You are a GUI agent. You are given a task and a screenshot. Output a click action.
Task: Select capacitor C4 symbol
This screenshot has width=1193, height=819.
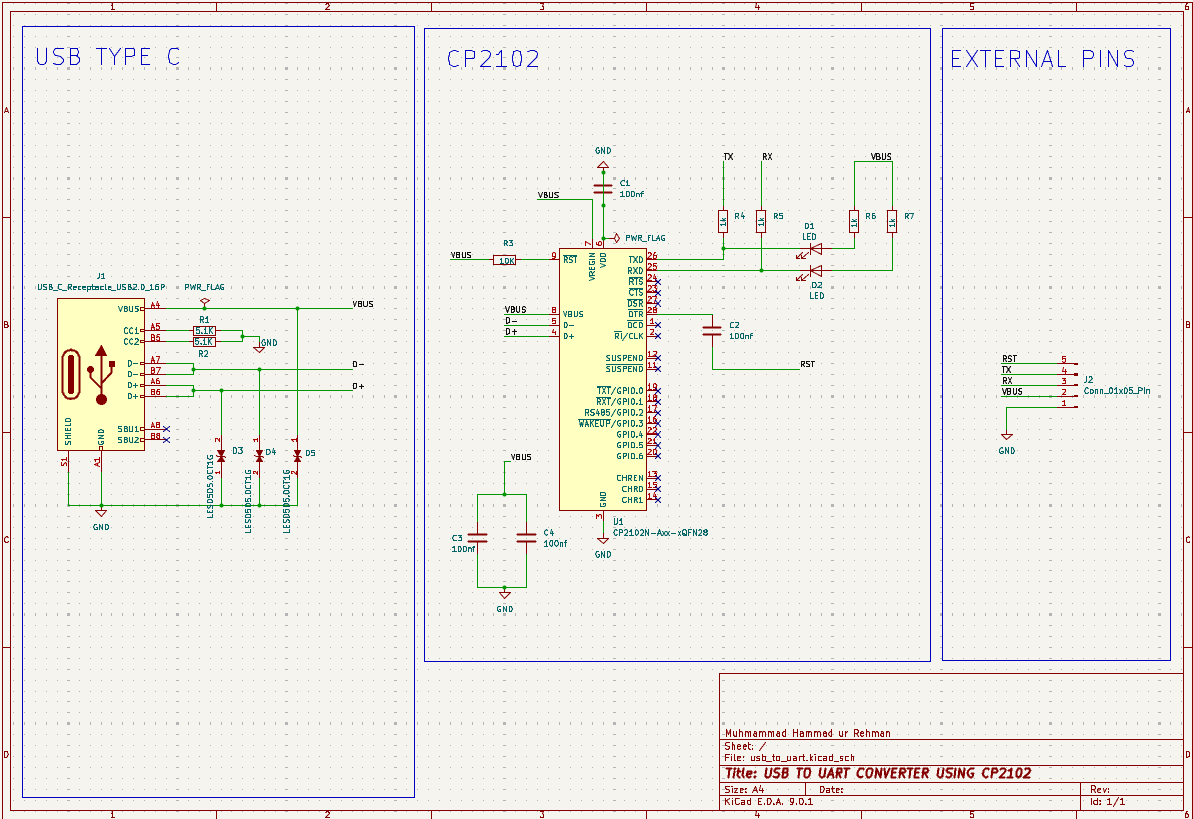527,537
